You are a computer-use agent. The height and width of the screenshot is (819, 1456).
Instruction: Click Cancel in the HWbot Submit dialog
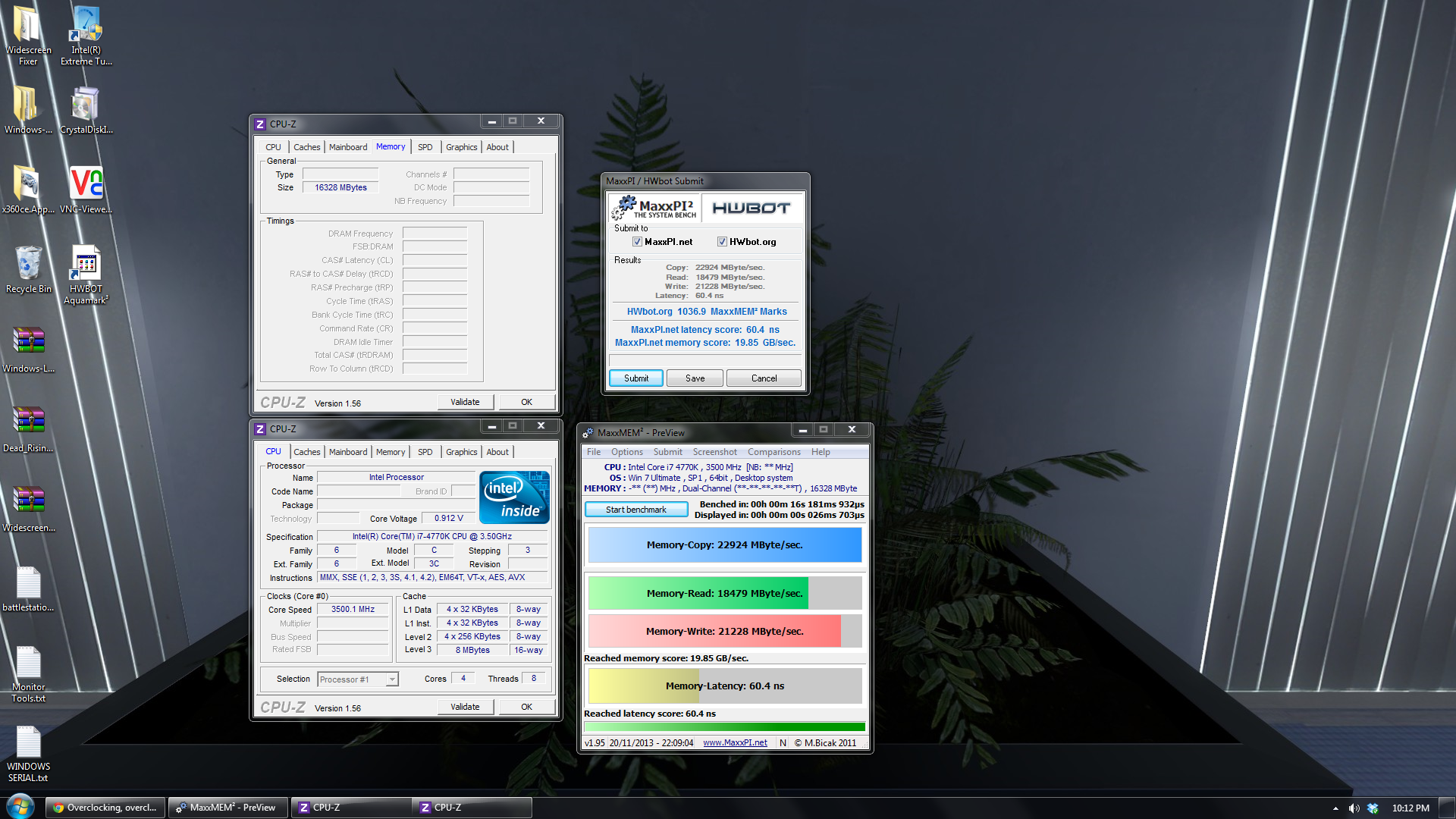pyautogui.click(x=764, y=378)
